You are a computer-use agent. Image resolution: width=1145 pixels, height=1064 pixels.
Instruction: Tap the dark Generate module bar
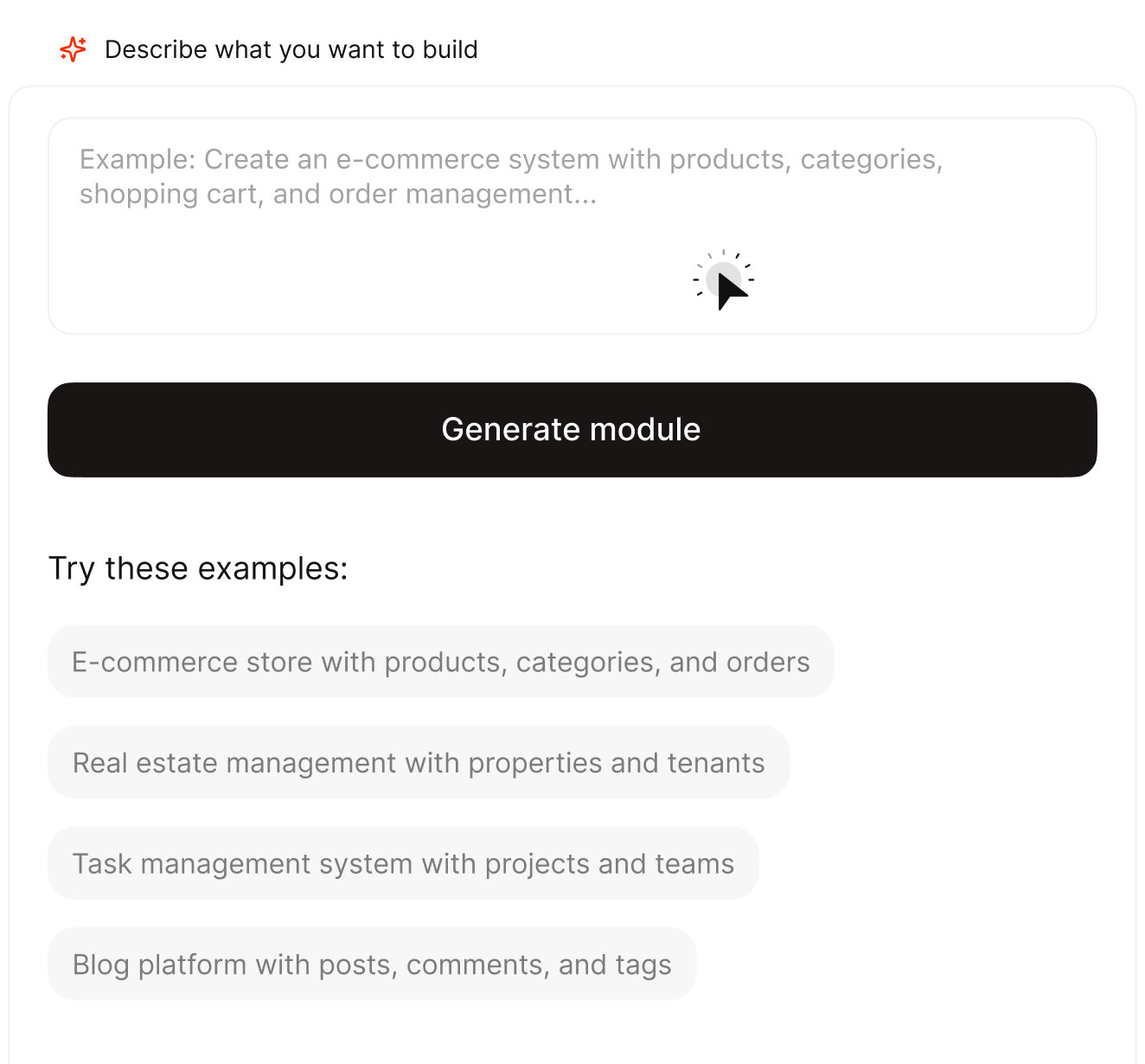(571, 429)
